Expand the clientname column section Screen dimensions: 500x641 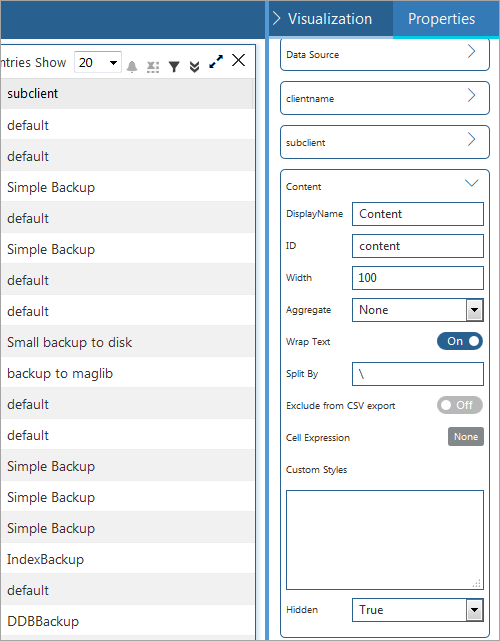[385, 98]
